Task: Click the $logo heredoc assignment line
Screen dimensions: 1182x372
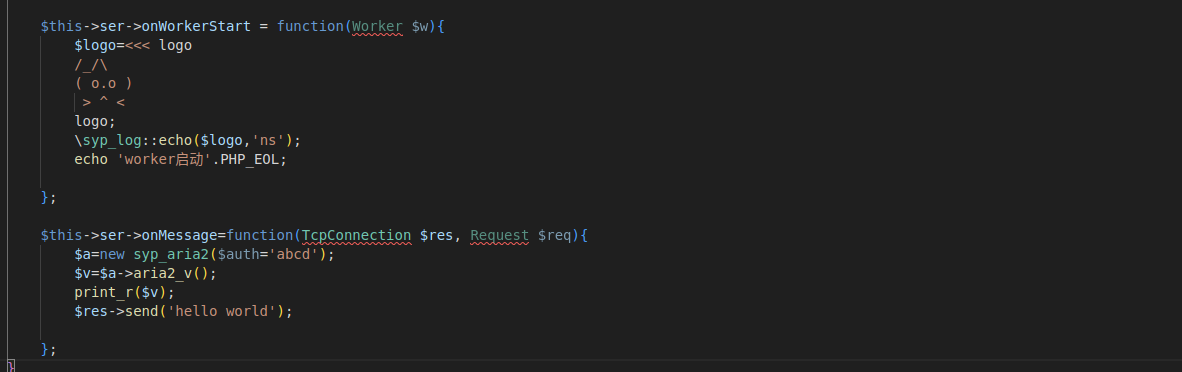Action: coord(133,45)
